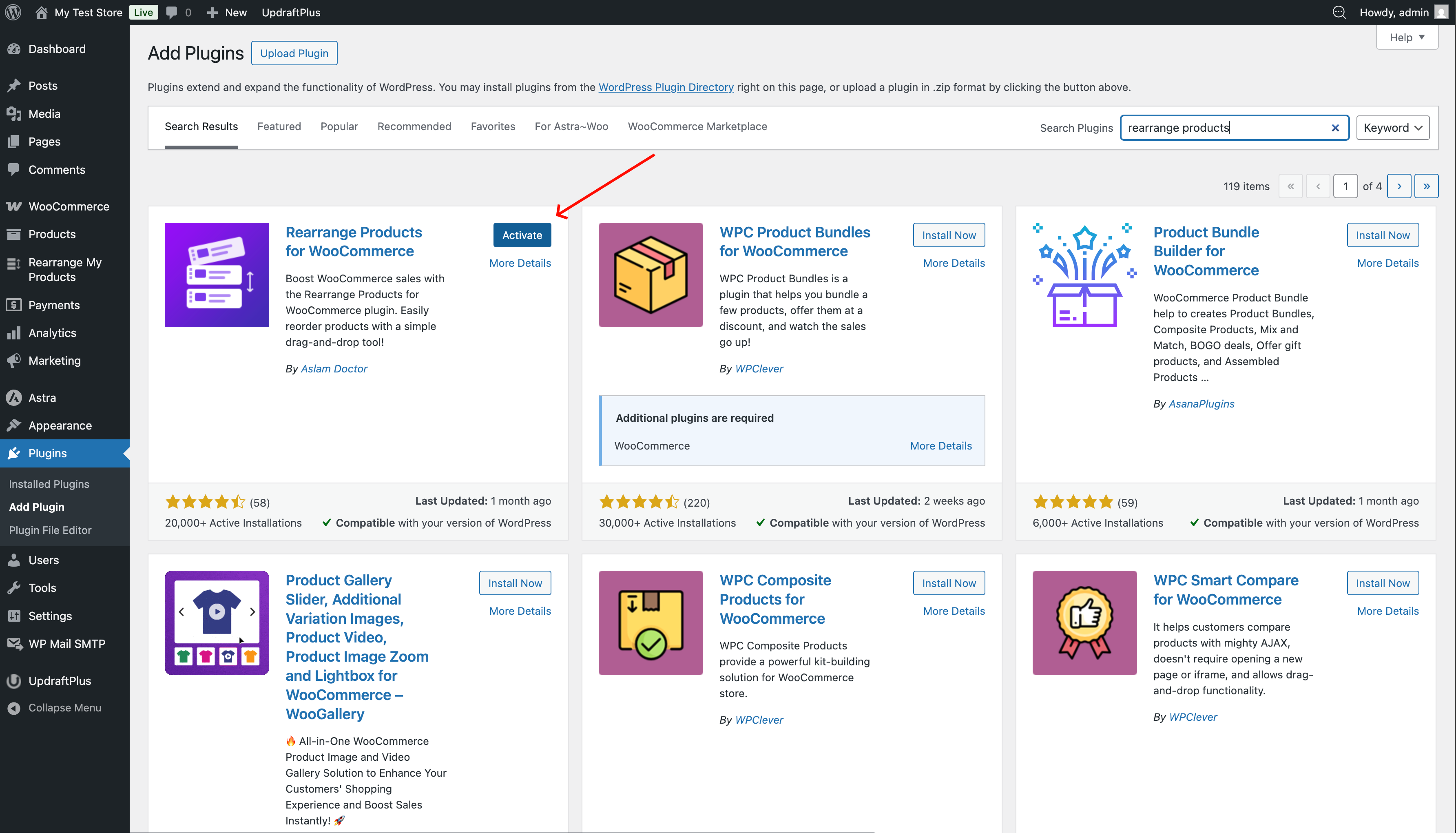Open the WooCommerce Marketplace tab
Screen dimensions: 1456x833
point(697,126)
